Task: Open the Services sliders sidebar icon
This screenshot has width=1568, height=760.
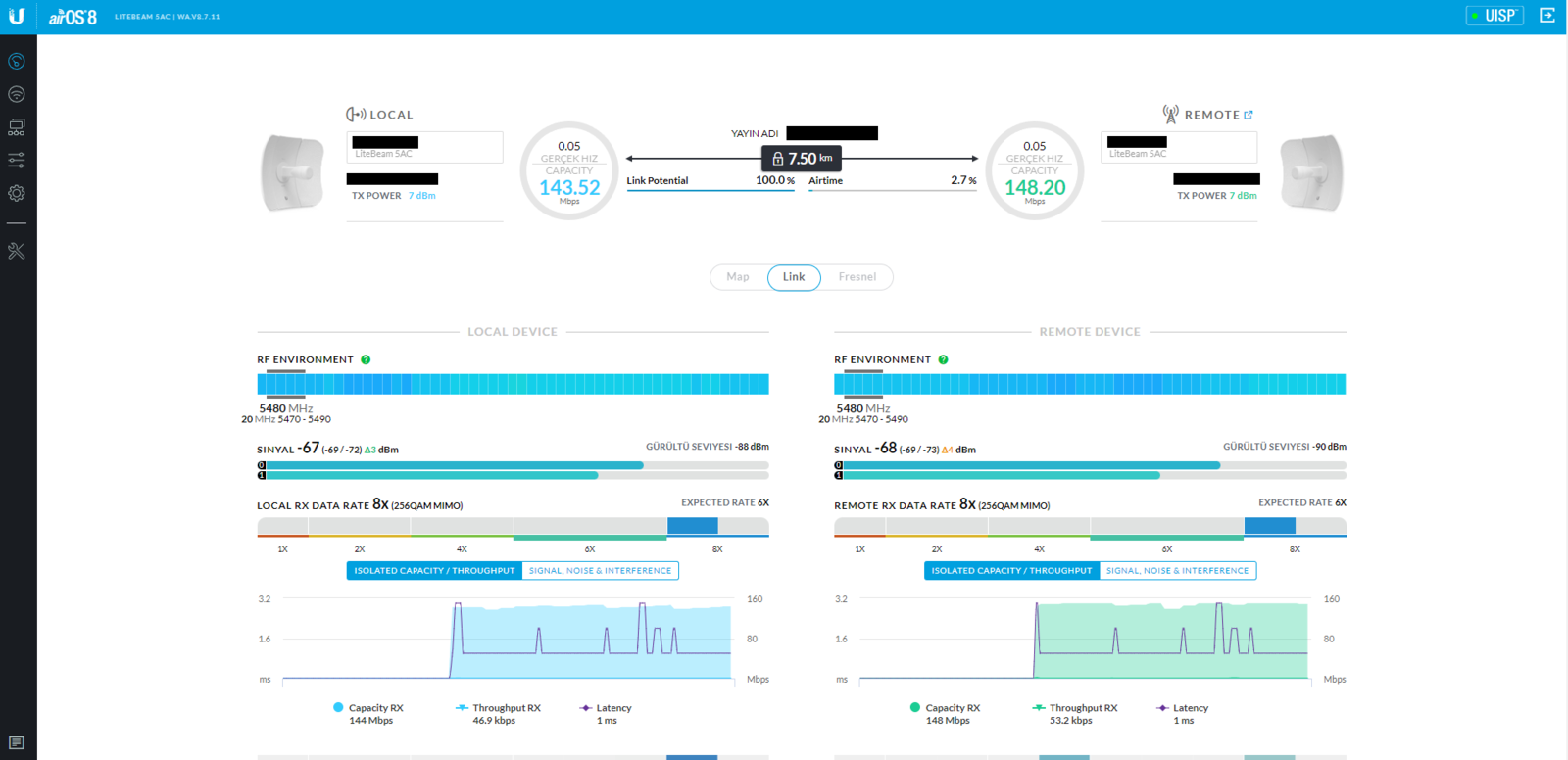Action: [x=17, y=160]
